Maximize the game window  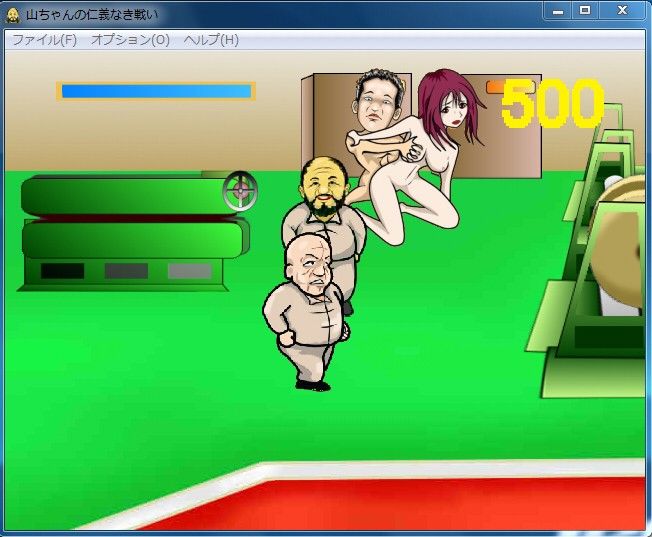tap(585, 11)
